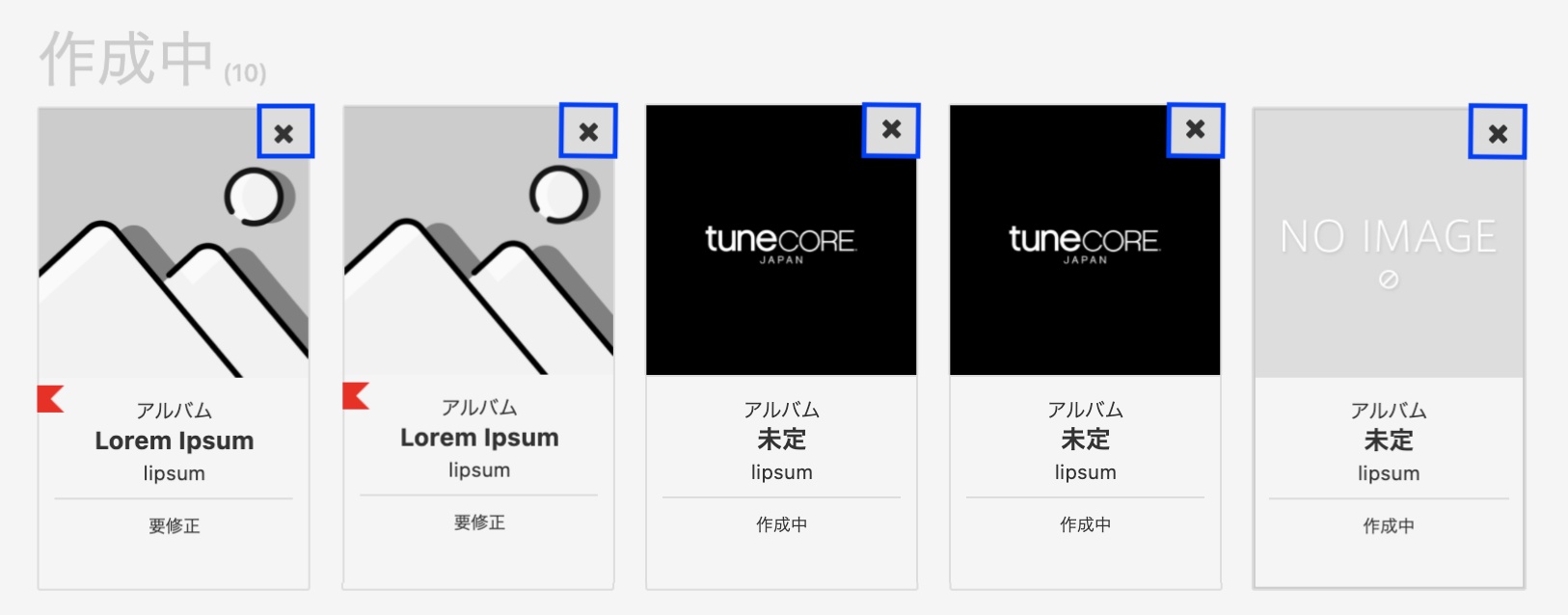Delete the NO IMAGE album card
Viewport: 1568px width, 615px height.
click(1498, 132)
